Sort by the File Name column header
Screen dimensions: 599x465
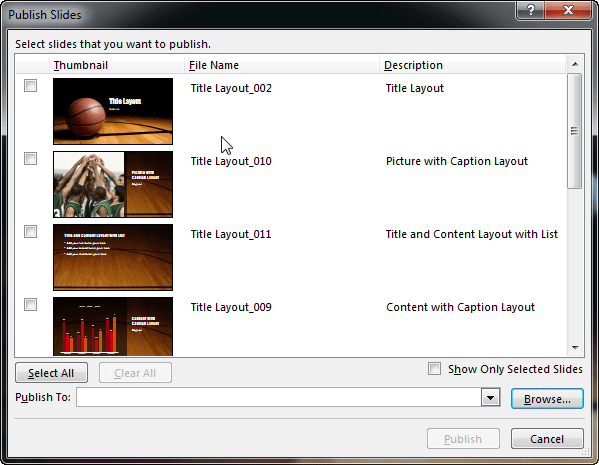tap(282, 65)
